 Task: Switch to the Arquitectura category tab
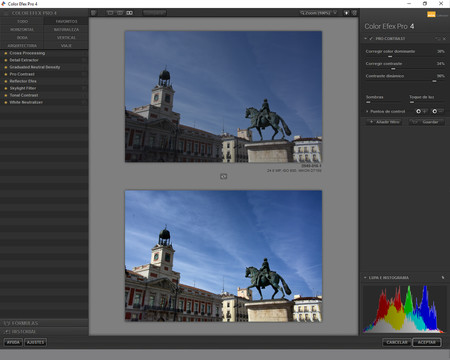22,46
